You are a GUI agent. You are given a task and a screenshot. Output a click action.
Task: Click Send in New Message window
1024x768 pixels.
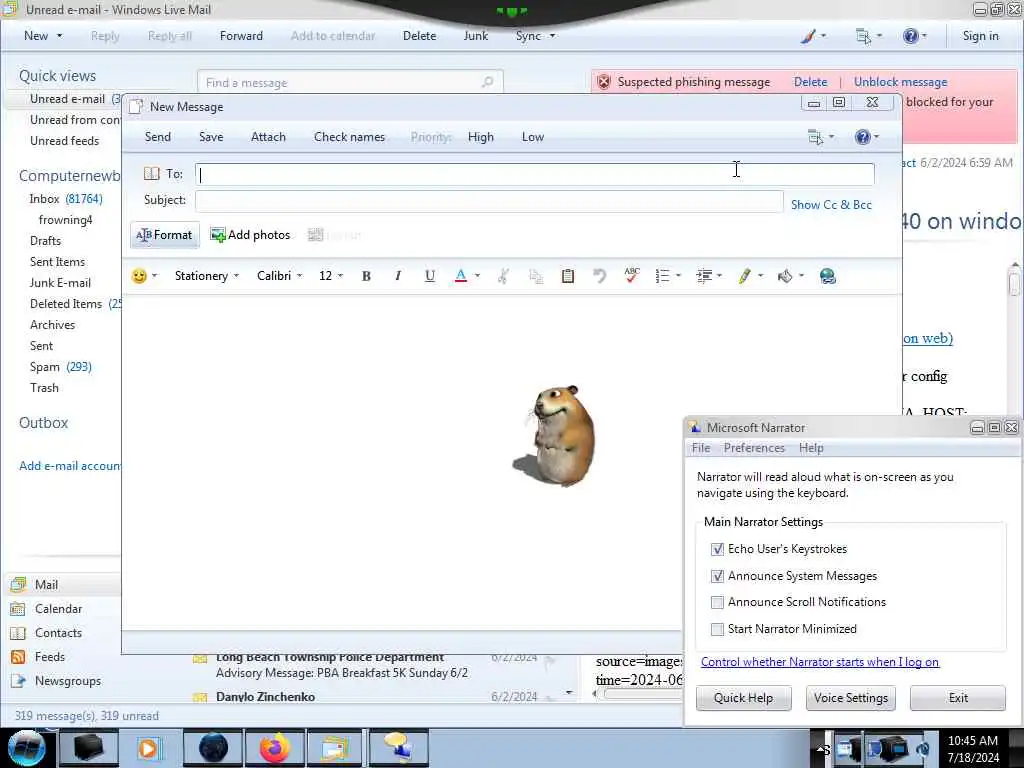[x=157, y=137]
